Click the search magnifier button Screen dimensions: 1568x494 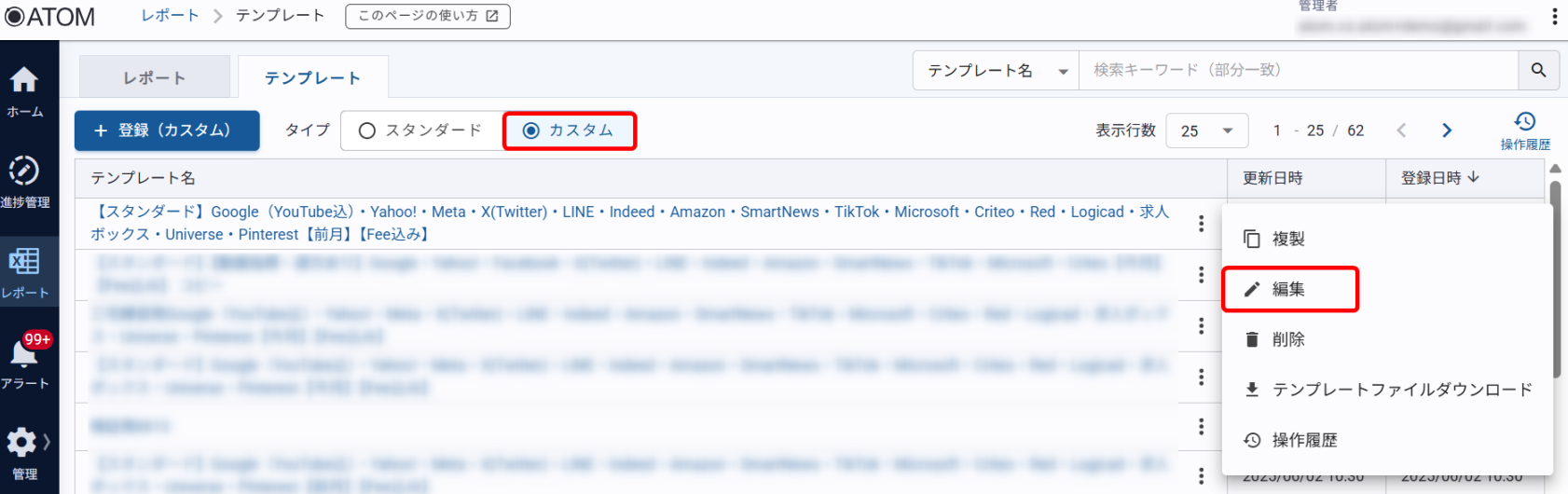[1538, 70]
